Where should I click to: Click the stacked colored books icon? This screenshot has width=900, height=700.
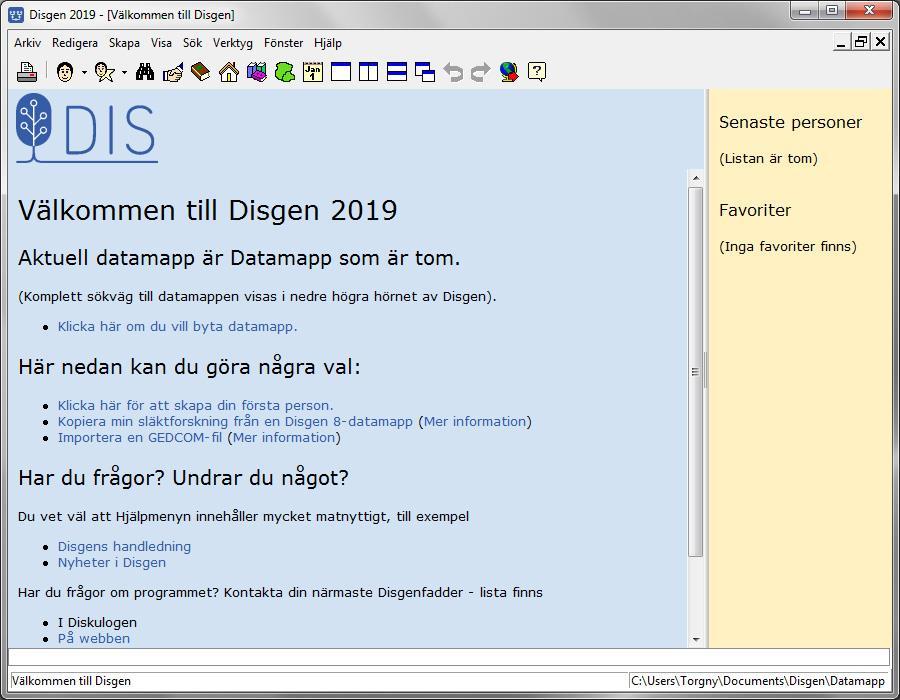[257, 72]
